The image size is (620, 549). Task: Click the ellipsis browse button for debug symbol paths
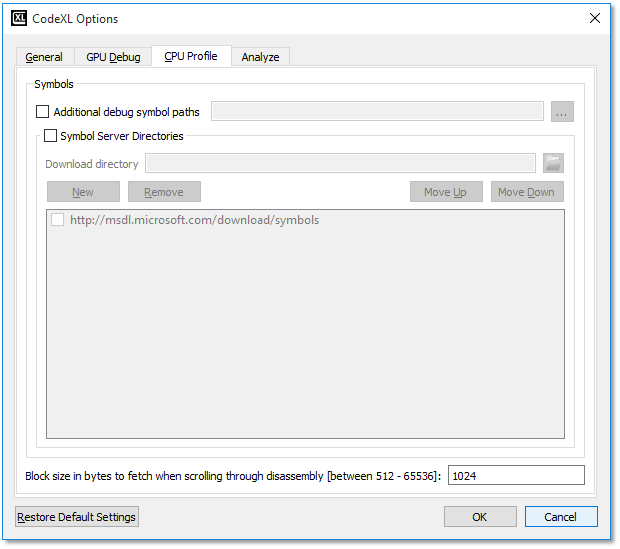coord(562,112)
